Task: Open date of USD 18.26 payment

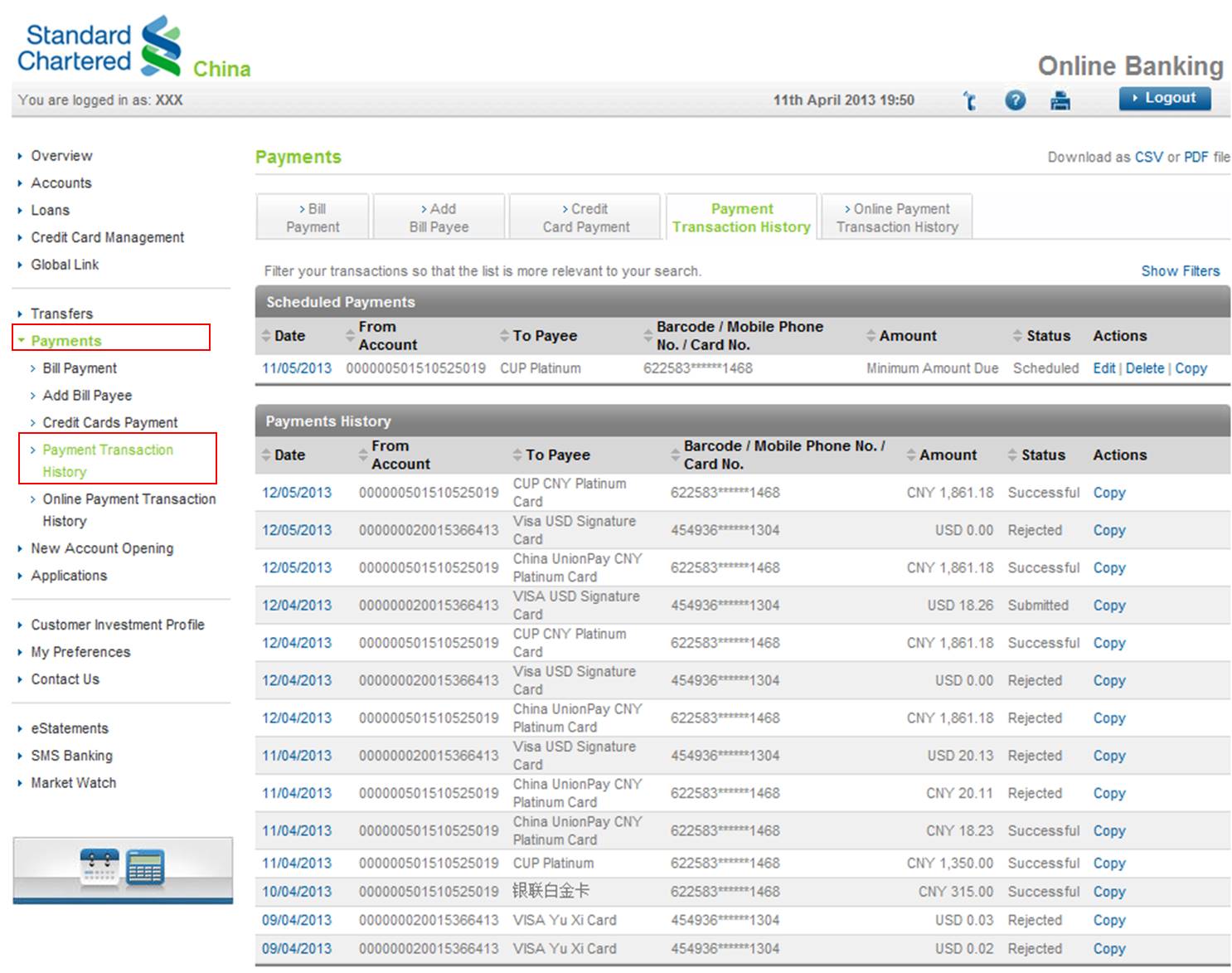Action: [x=297, y=606]
